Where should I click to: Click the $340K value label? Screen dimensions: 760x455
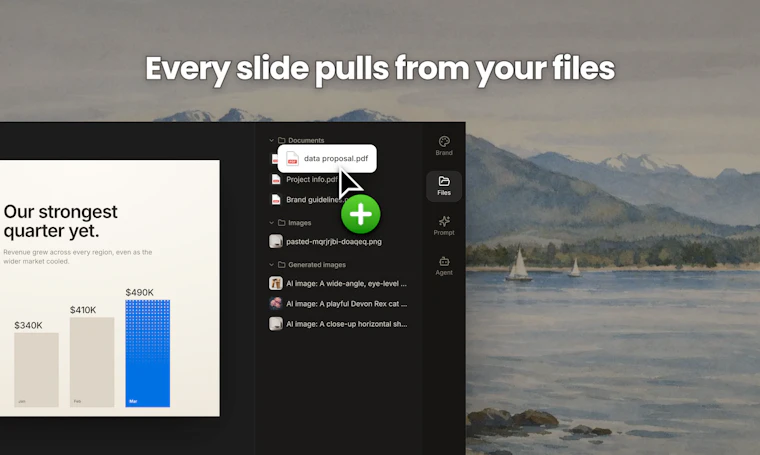pyautogui.click(x=28, y=325)
